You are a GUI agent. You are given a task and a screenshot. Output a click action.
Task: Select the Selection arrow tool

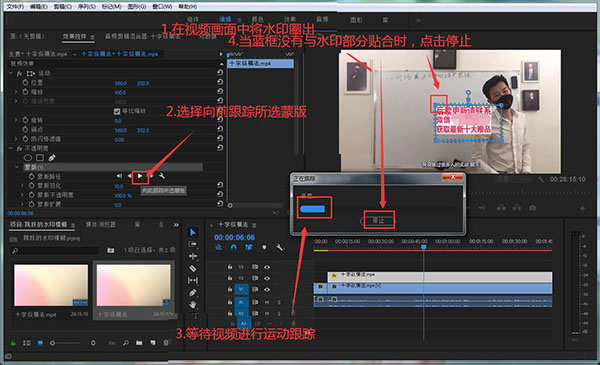193,232
